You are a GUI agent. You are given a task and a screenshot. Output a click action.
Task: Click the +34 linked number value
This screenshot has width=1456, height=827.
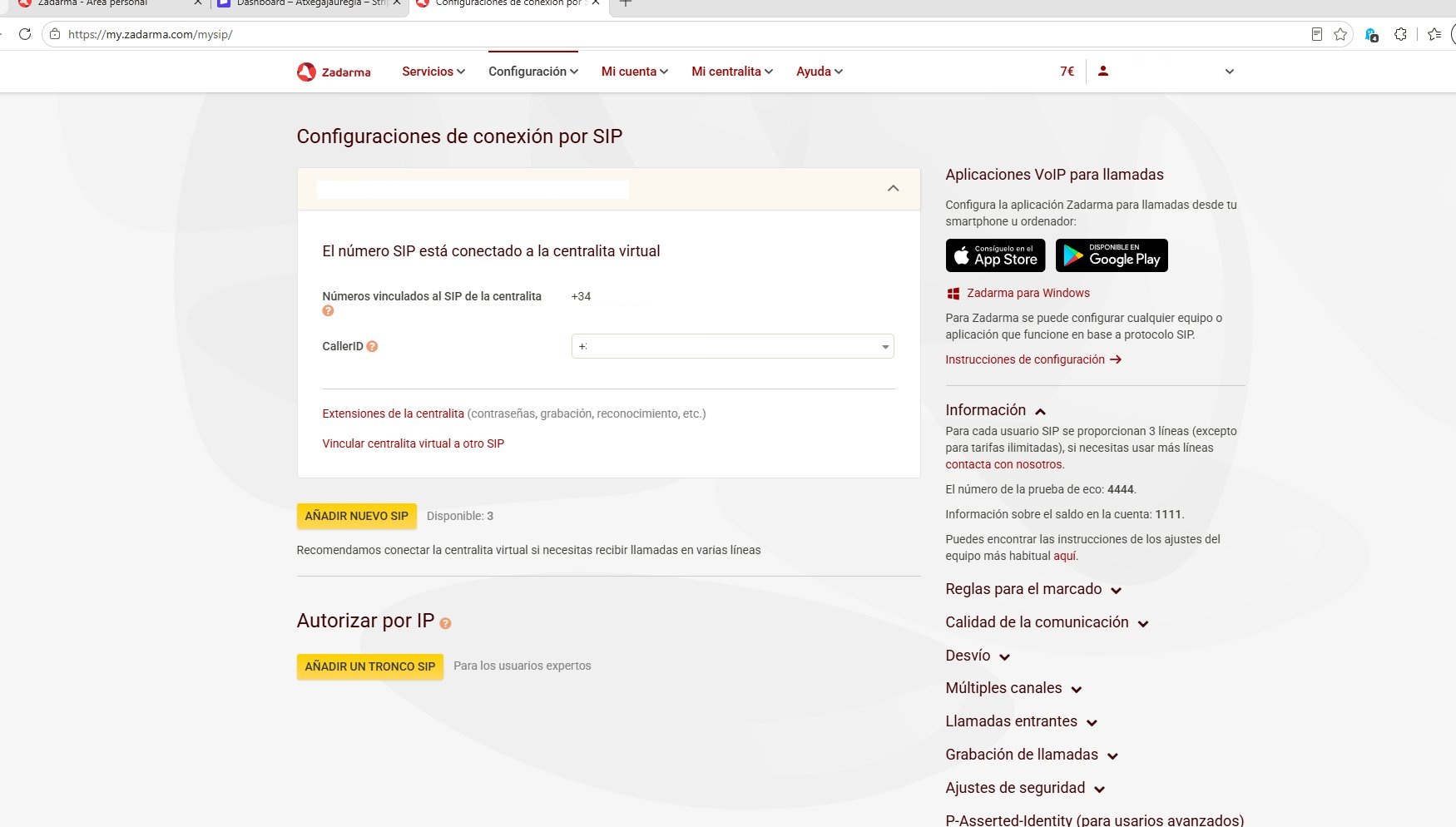(x=581, y=296)
